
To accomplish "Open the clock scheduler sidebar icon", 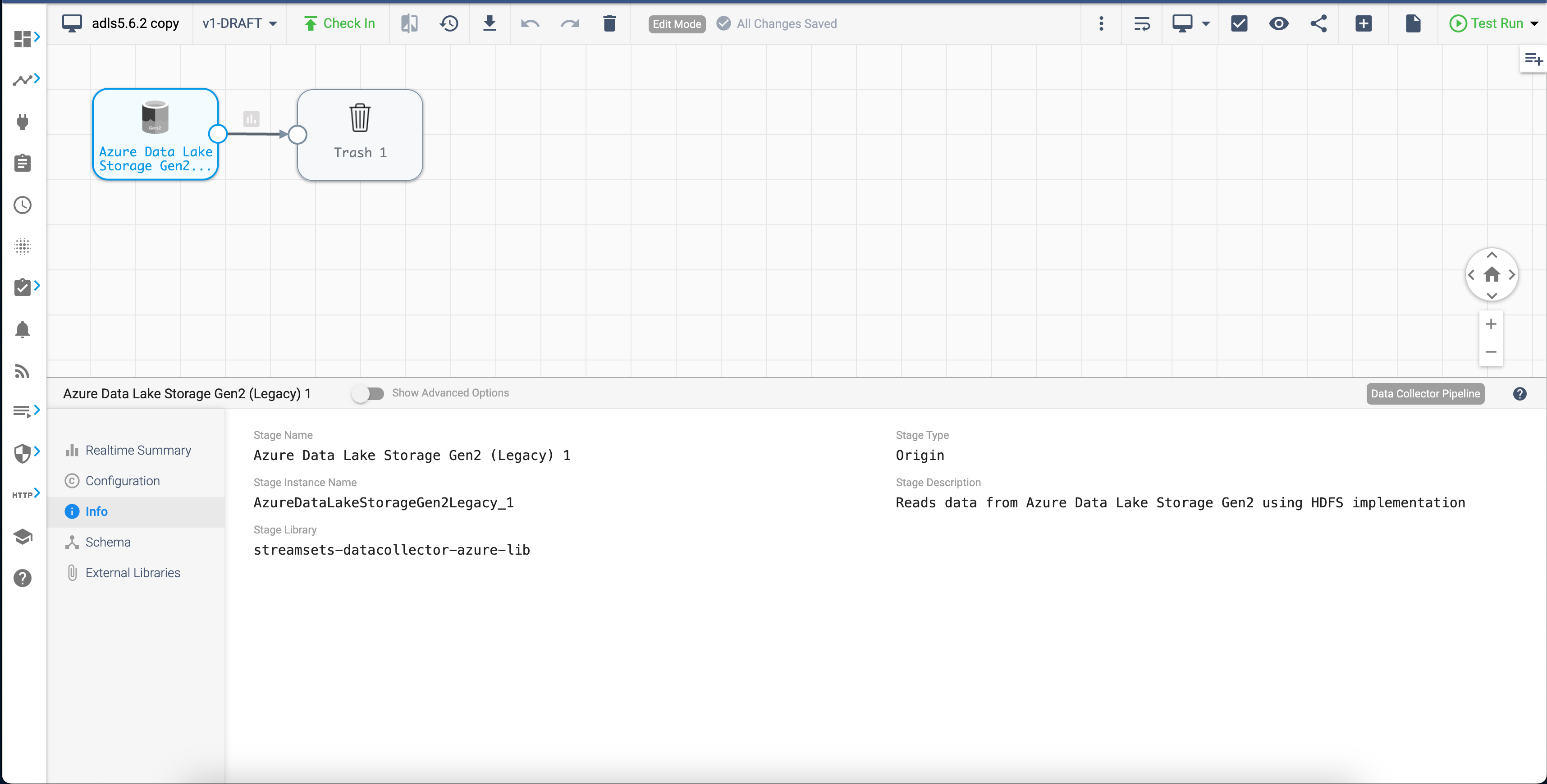I will (23, 205).
